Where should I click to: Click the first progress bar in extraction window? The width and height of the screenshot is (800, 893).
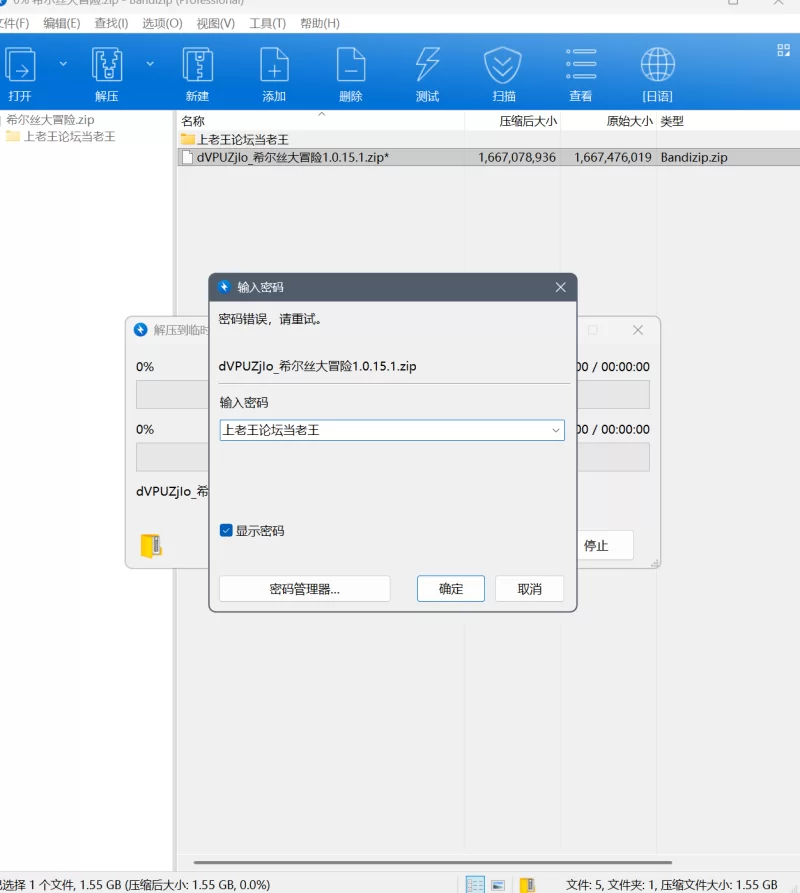pyautogui.click(x=172, y=394)
